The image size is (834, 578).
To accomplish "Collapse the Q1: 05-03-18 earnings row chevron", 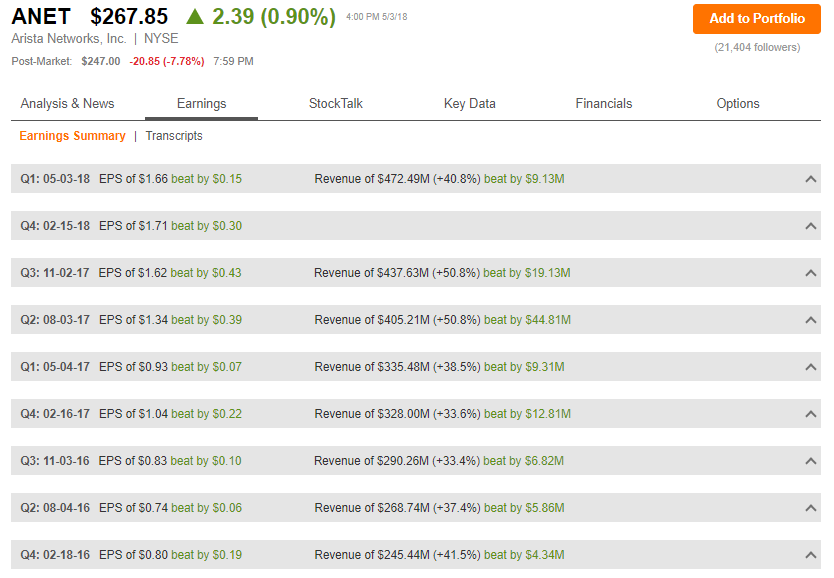I will pyautogui.click(x=811, y=179).
